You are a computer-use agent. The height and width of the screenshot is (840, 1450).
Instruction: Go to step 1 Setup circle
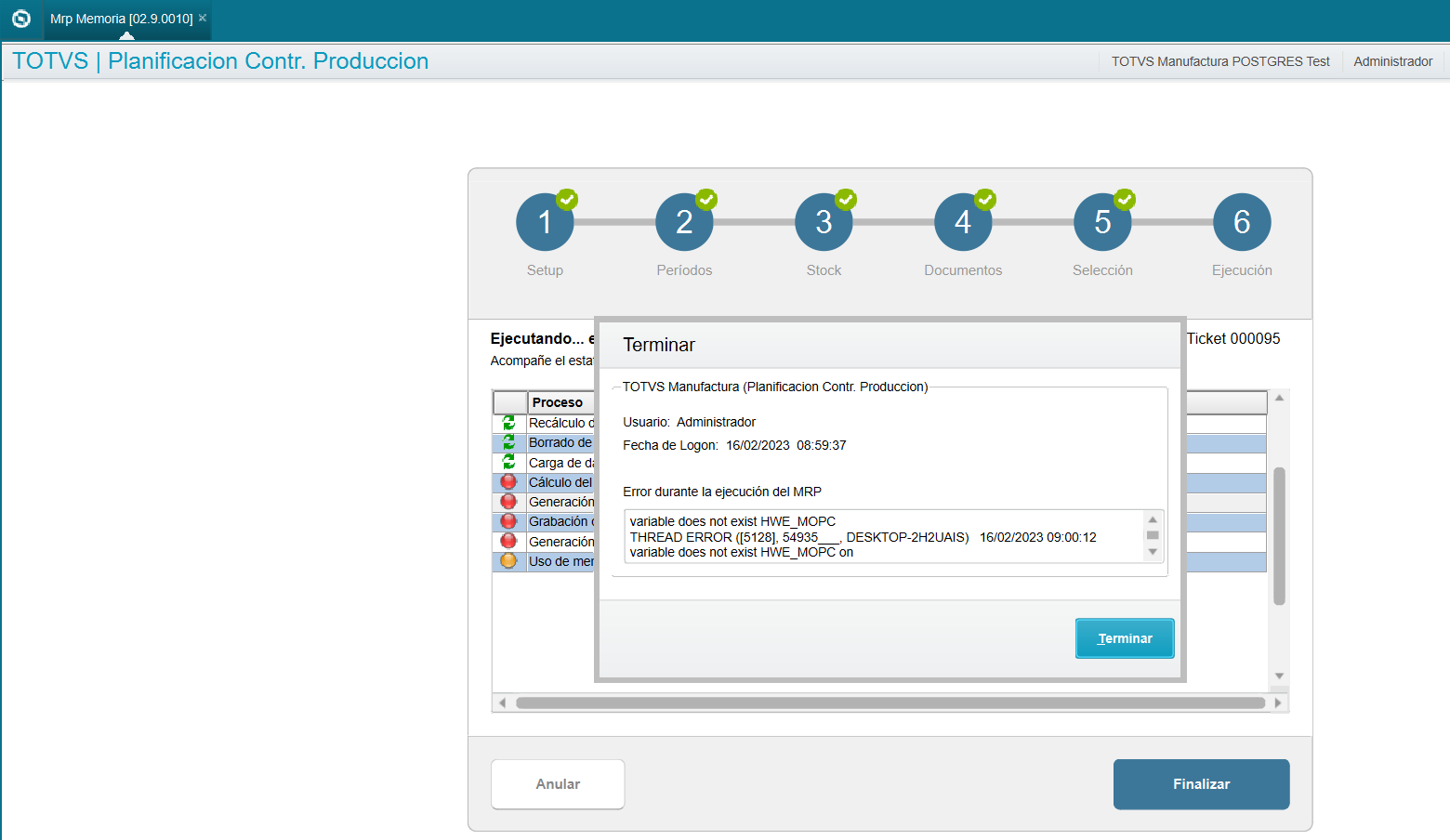545,222
